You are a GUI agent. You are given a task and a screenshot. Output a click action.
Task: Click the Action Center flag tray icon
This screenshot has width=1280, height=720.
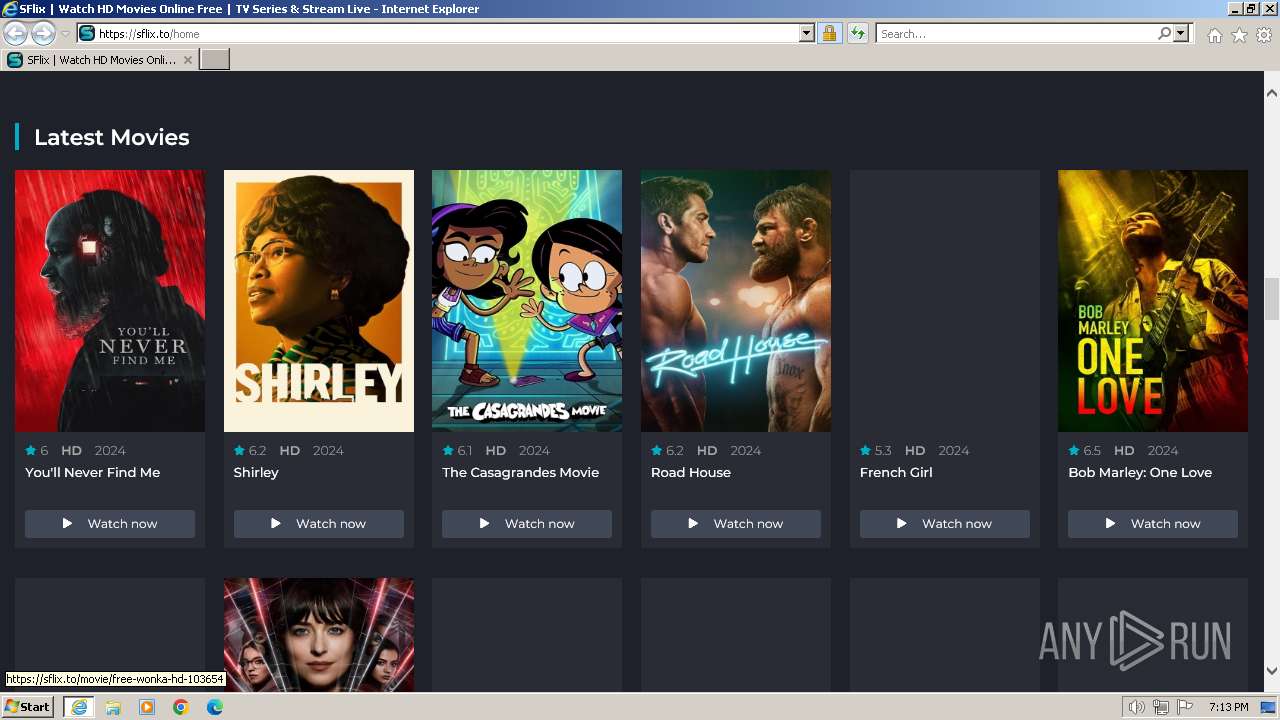[x=1185, y=707]
